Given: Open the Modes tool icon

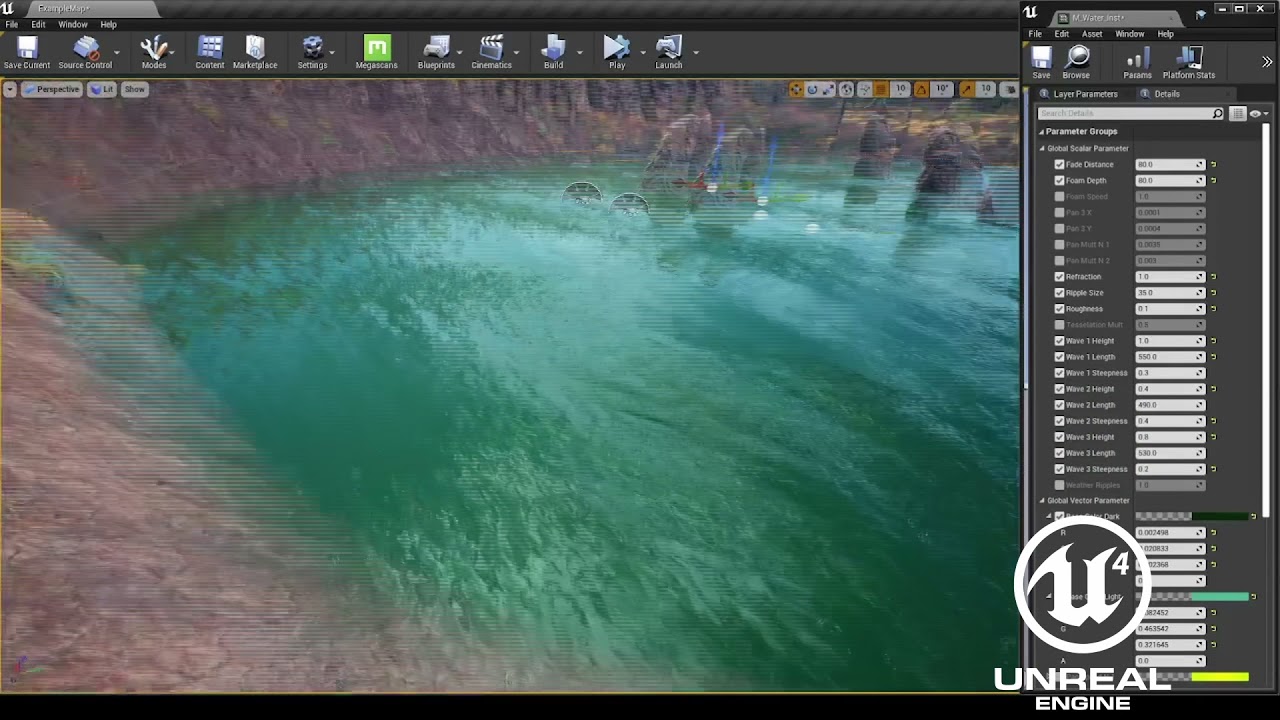Looking at the screenshot, I should click(154, 53).
